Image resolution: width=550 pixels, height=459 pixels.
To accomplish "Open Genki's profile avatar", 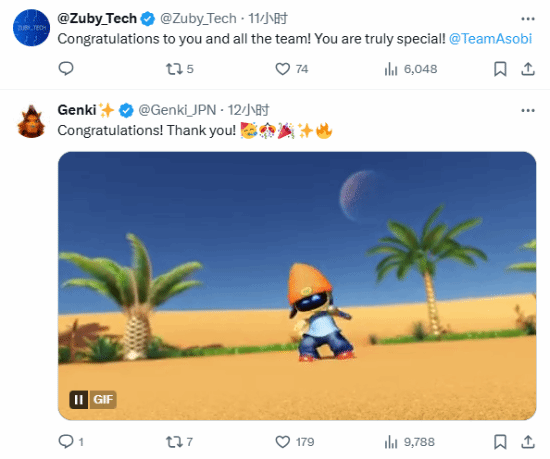I will coord(31,121).
